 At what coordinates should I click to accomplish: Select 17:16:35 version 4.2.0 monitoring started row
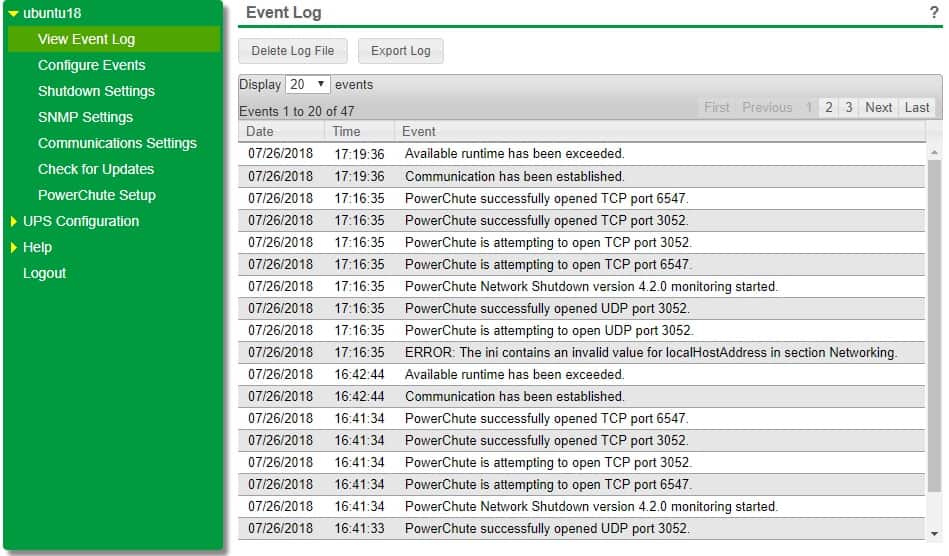[x=582, y=286]
